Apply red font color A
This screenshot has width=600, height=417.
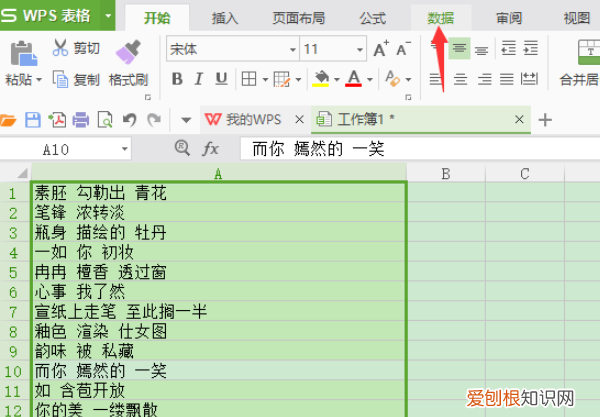pyautogui.click(x=354, y=79)
